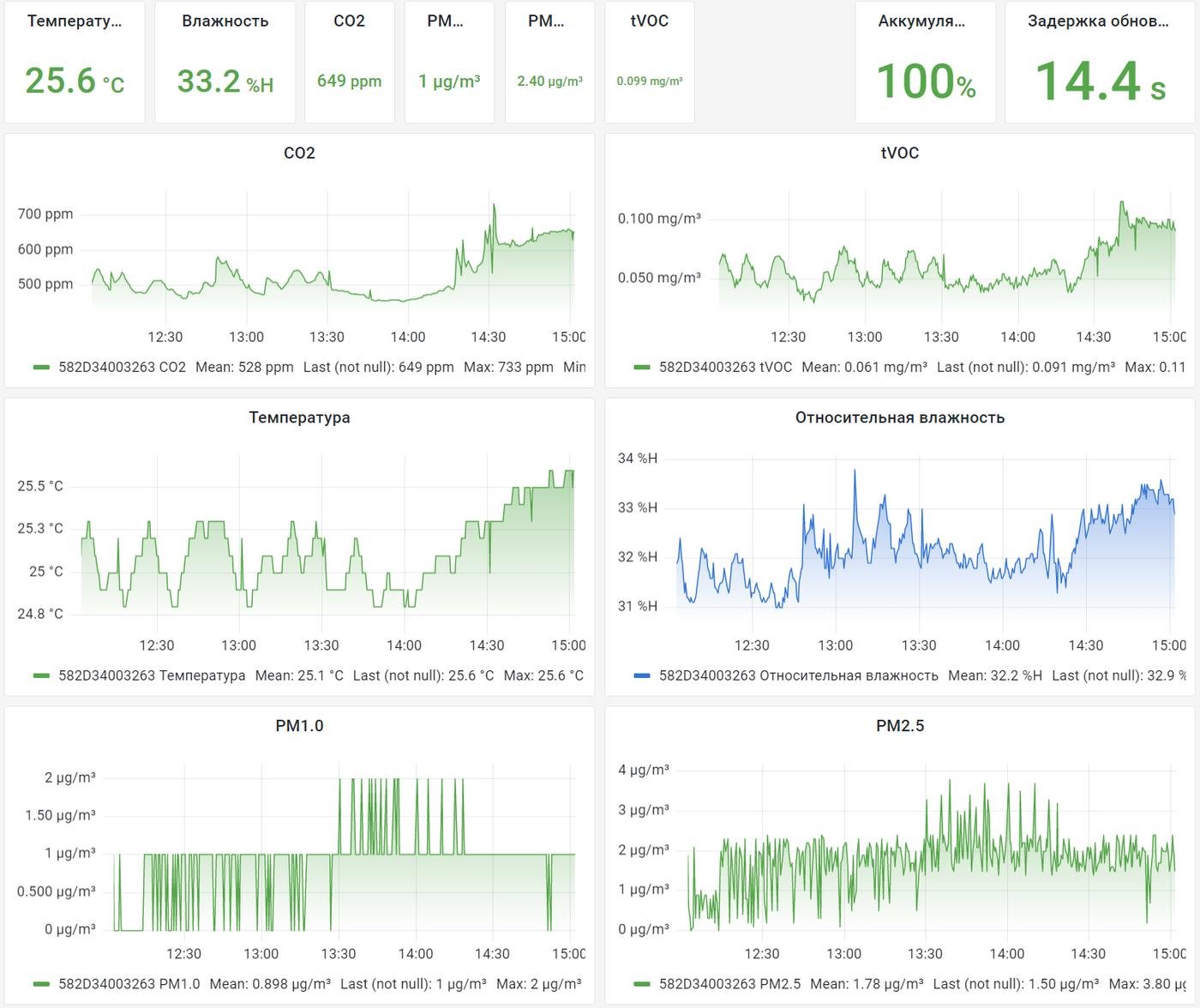This screenshot has width=1200, height=1008.
Task: Select the Задержка обнов... stat panel title
Action: tap(1097, 21)
